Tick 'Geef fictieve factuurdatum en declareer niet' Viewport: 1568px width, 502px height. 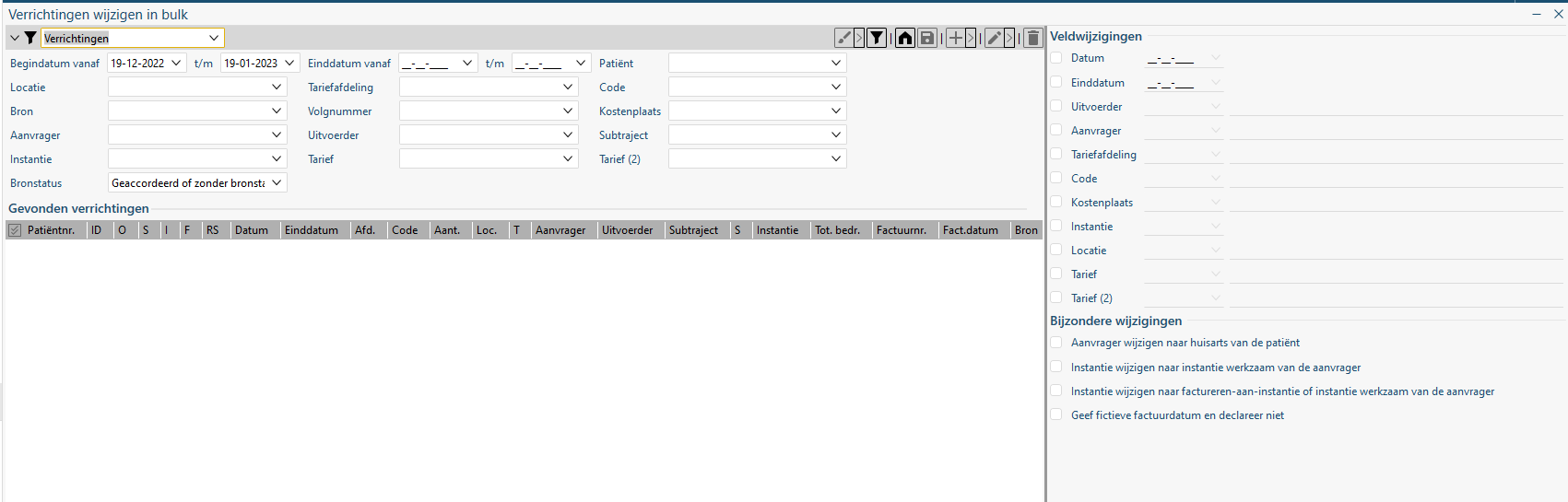click(x=1056, y=414)
